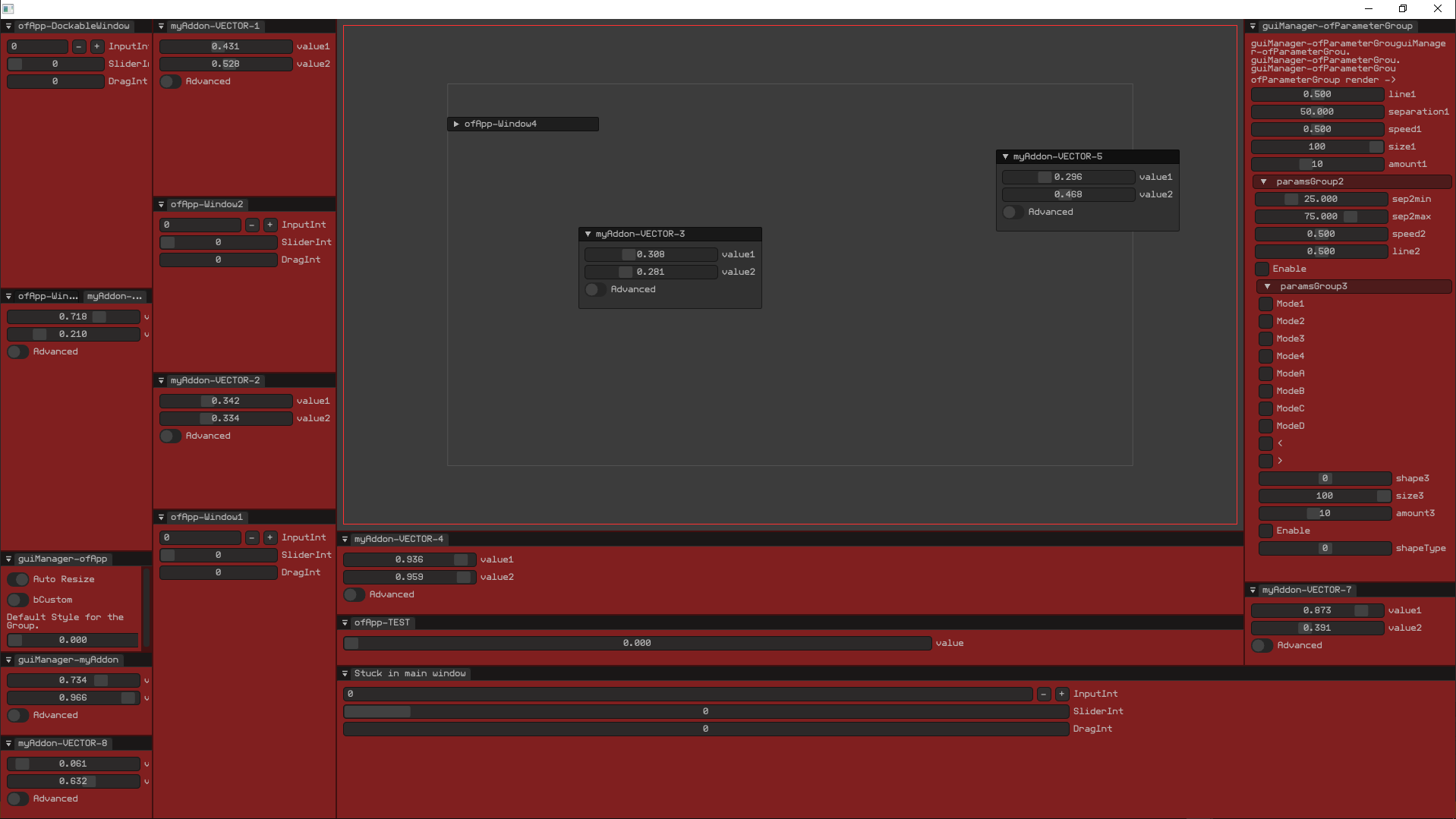1456x819 pixels.
Task: Open ofApp-TEST dock menu arrow
Action: click(345, 622)
